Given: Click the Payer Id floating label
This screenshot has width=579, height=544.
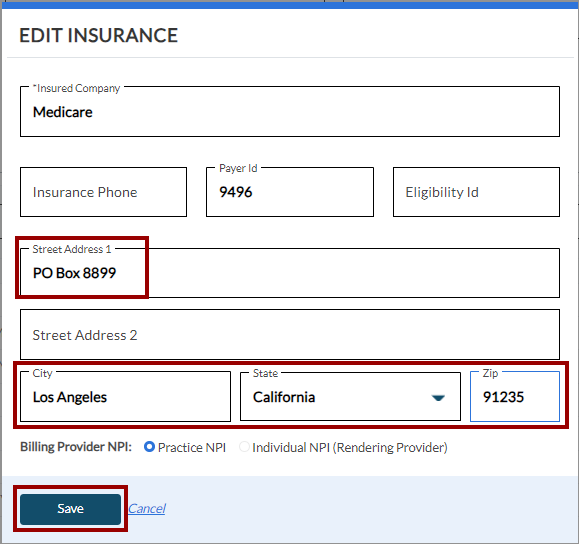Looking at the screenshot, I should click(238, 168).
